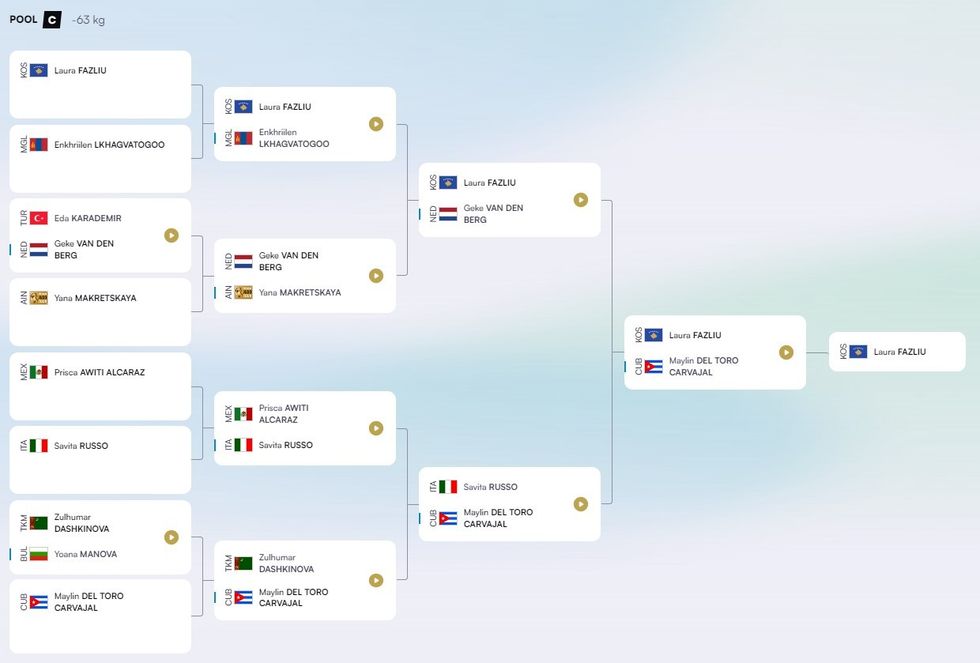Click the Pool C badge
The image size is (980, 663).
(52, 19)
